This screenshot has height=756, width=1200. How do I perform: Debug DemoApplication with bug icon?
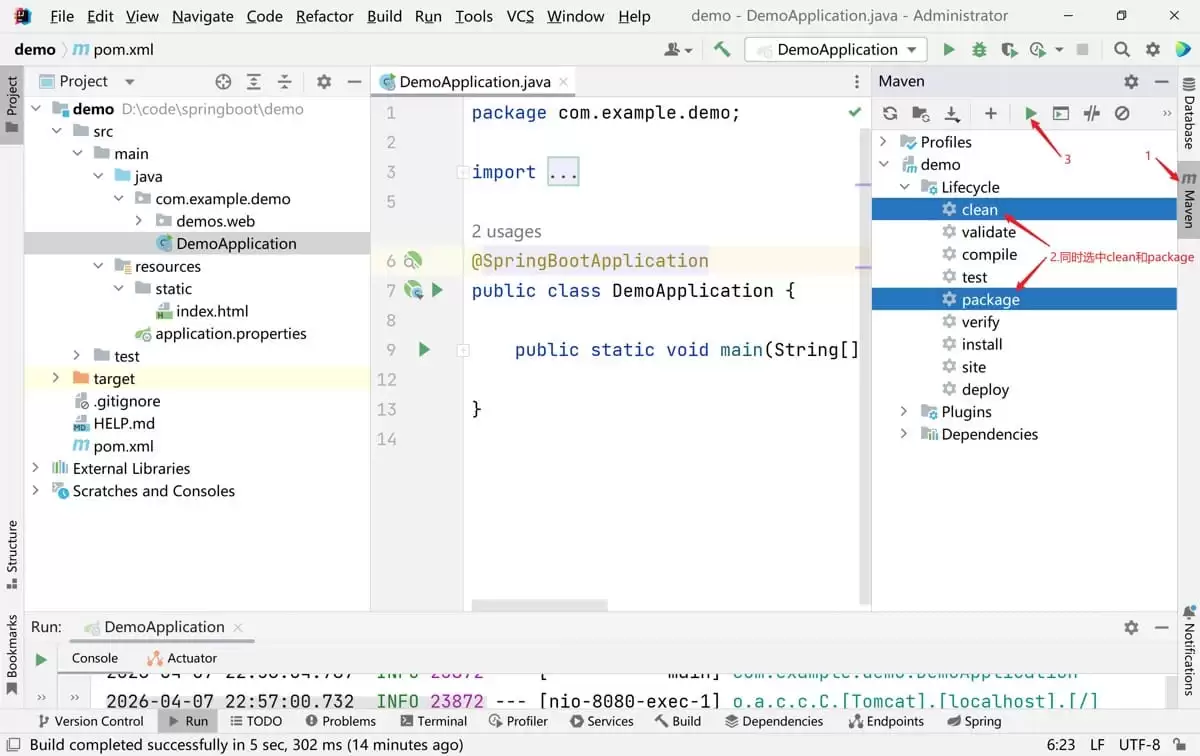(x=979, y=49)
